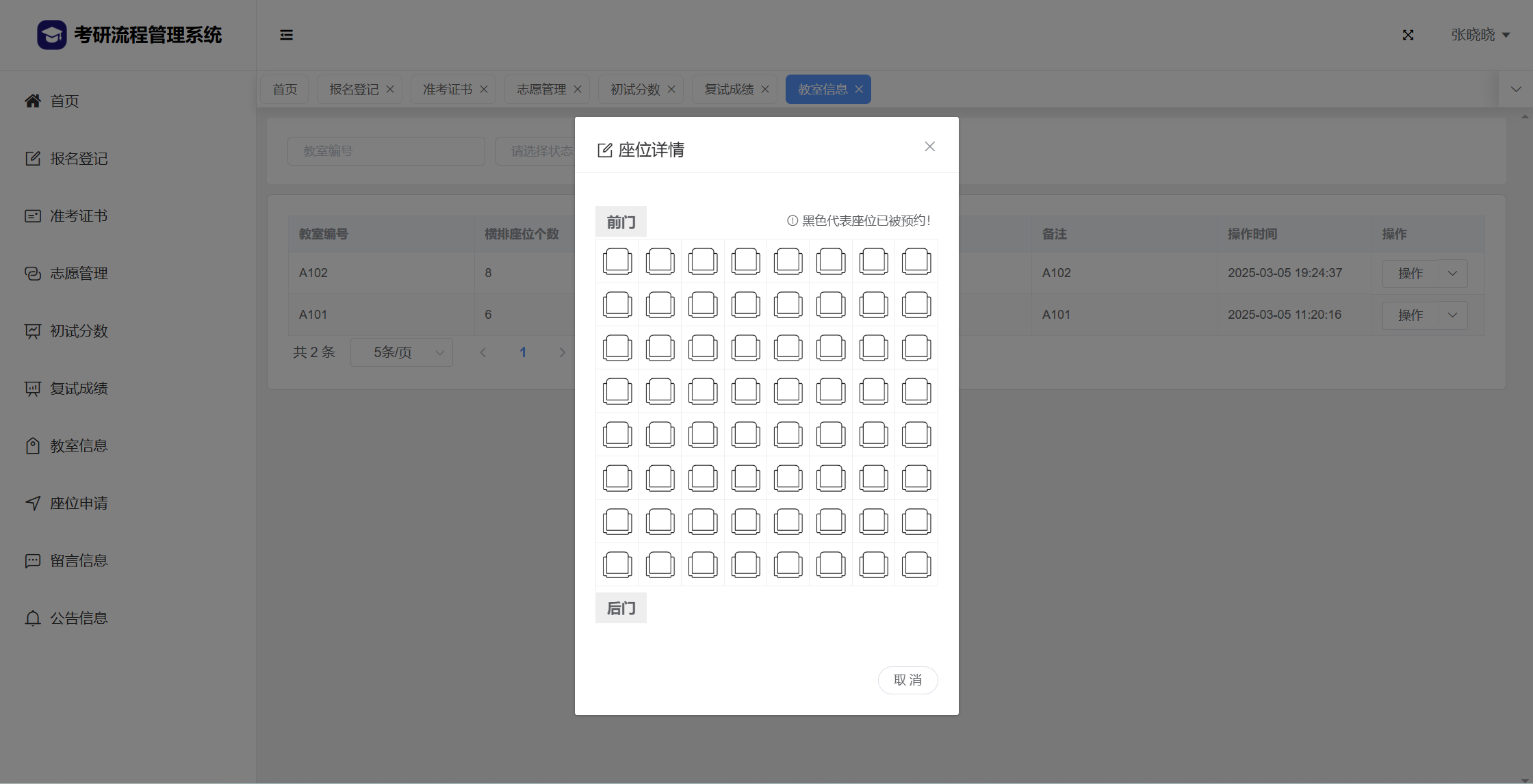
Task: Click the 教室编号 search field
Action: (x=386, y=151)
